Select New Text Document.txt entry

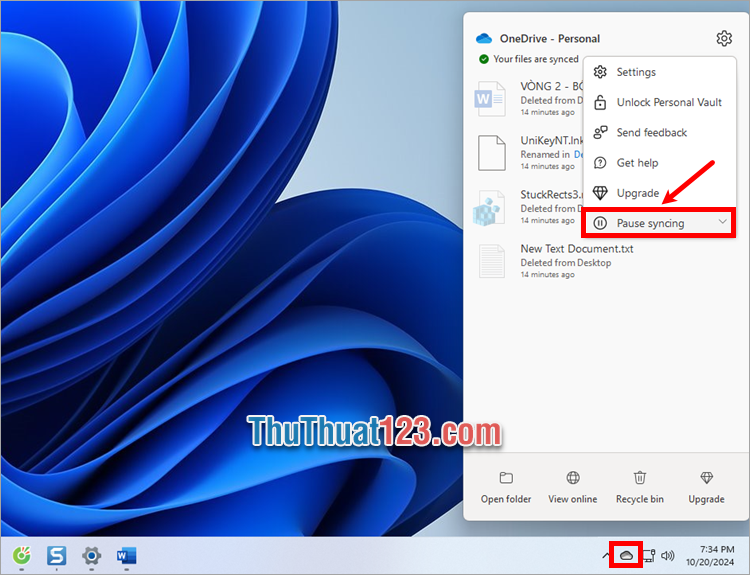coord(577,249)
